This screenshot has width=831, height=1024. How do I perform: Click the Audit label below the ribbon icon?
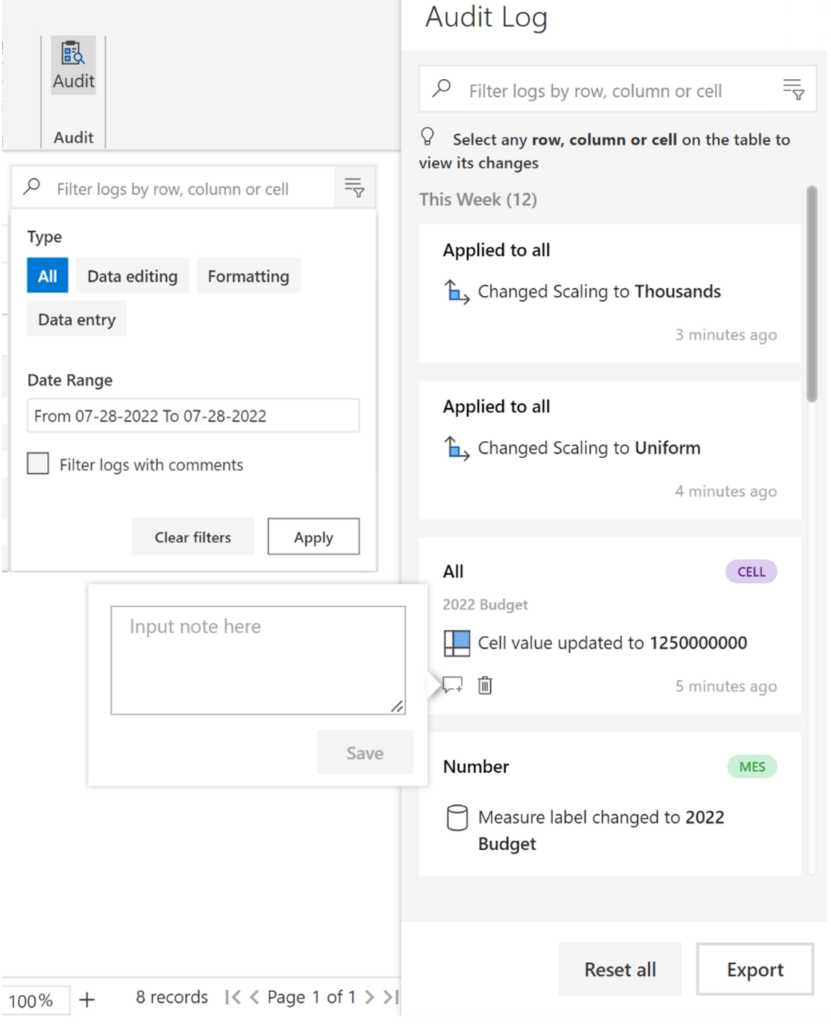(73, 137)
